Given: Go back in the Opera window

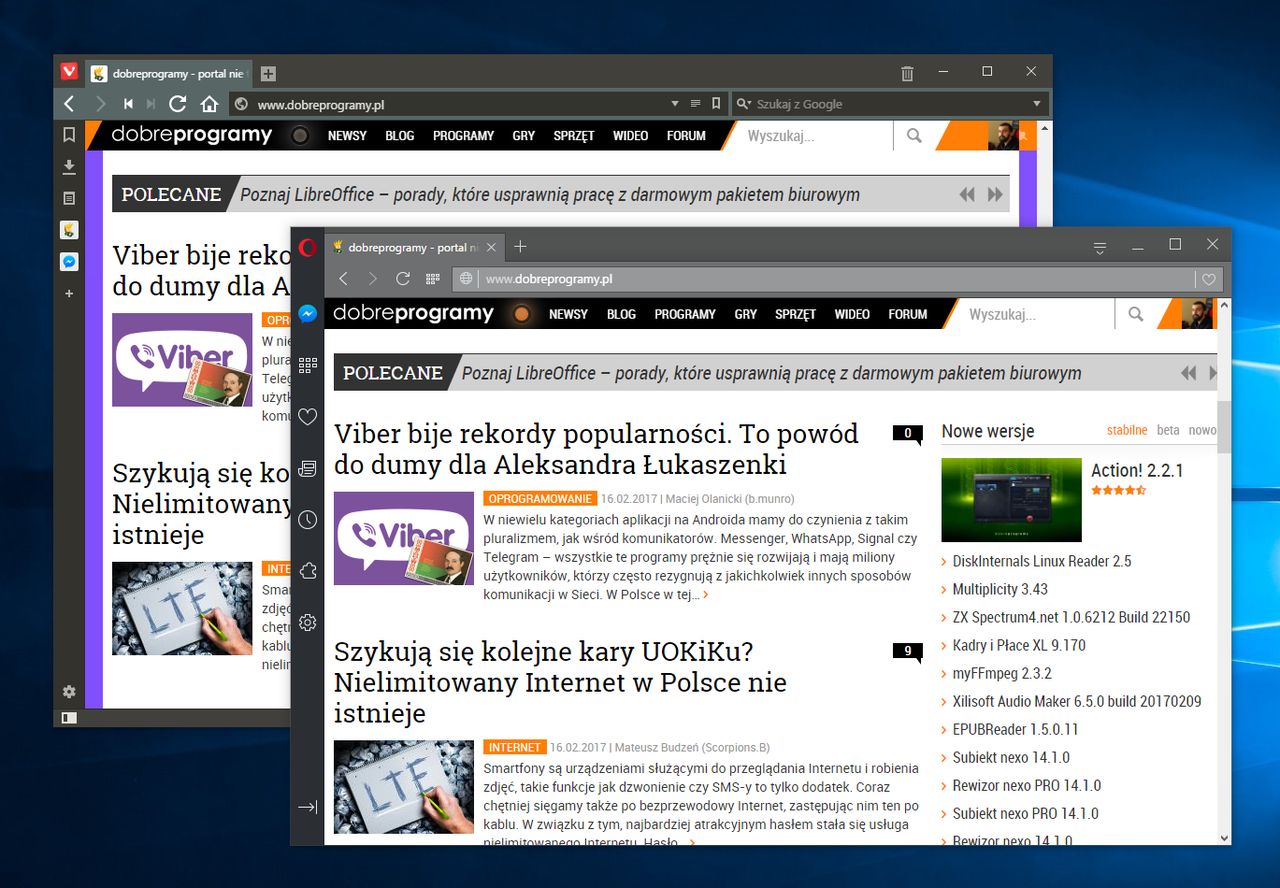Looking at the screenshot, I should (344, 279).
